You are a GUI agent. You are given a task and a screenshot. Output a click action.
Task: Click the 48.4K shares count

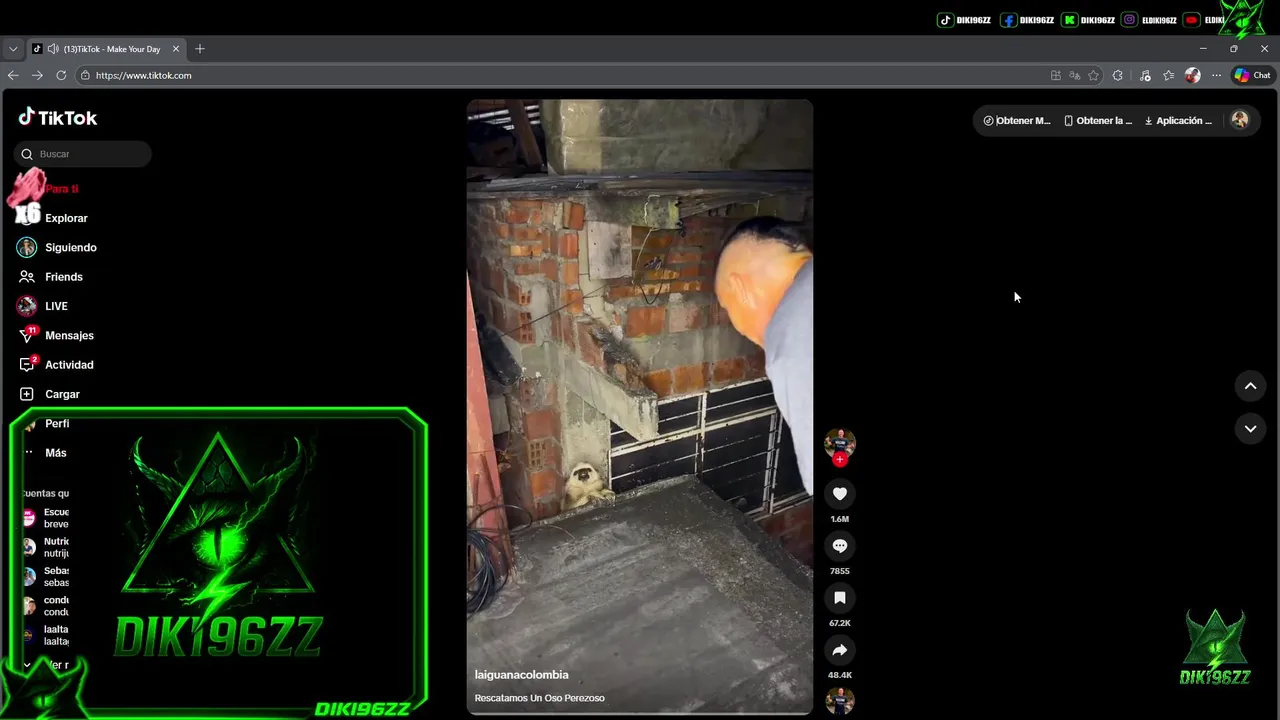click(x=840, y=675)
